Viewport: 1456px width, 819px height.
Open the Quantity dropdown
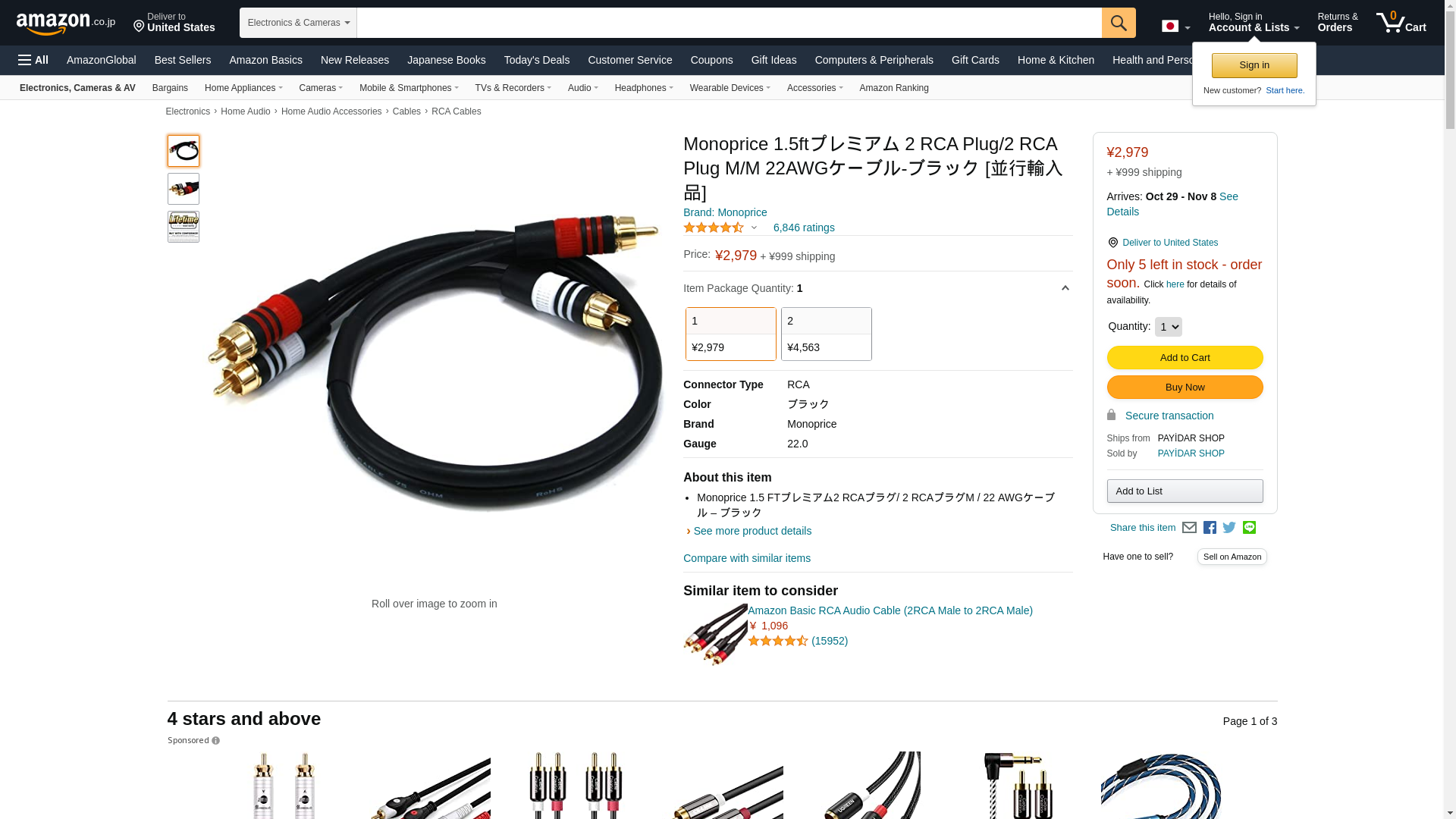coord(1168,327)
